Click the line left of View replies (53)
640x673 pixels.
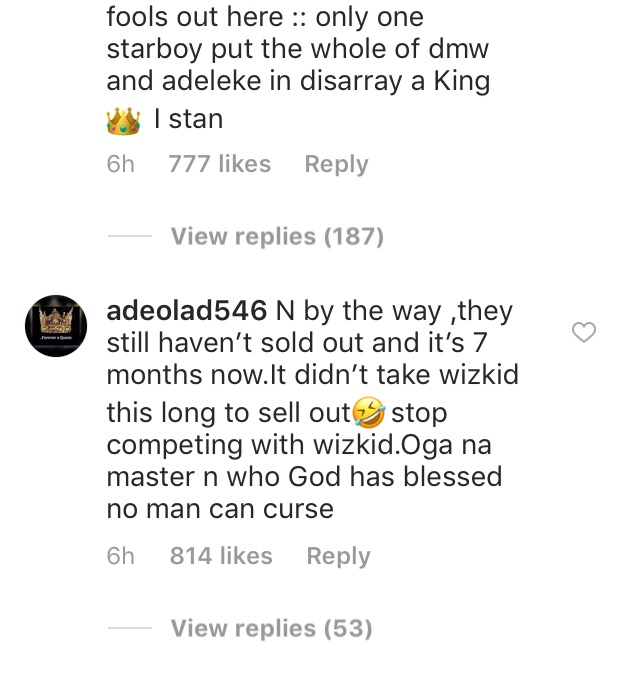pos(128,629)
